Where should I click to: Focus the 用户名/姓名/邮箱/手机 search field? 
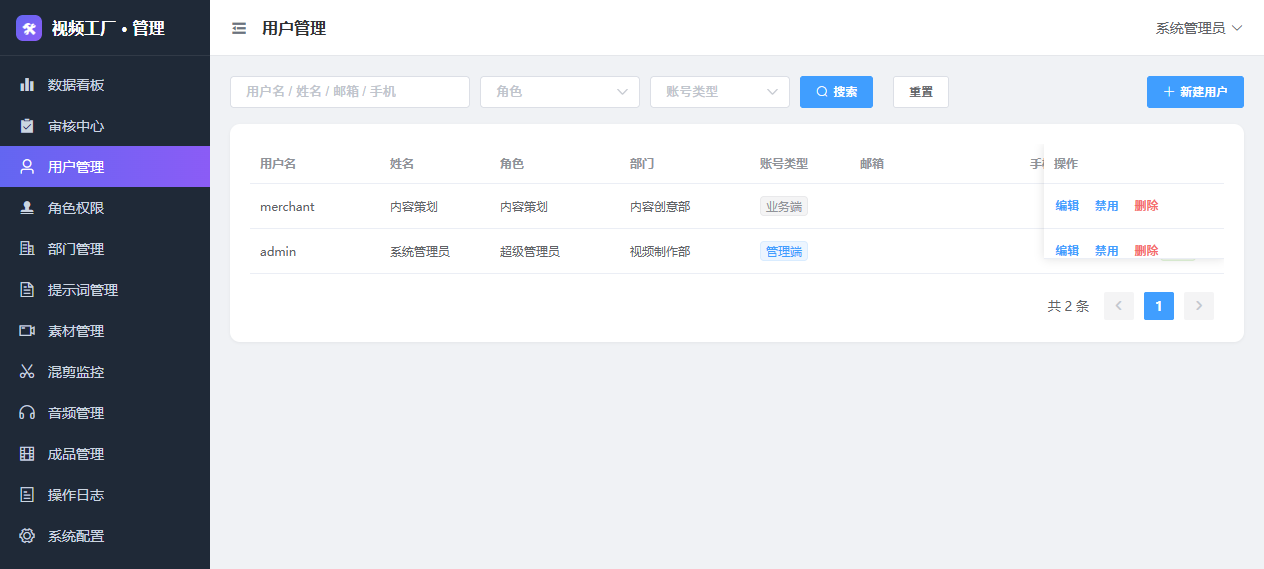[x=350, y=92]
